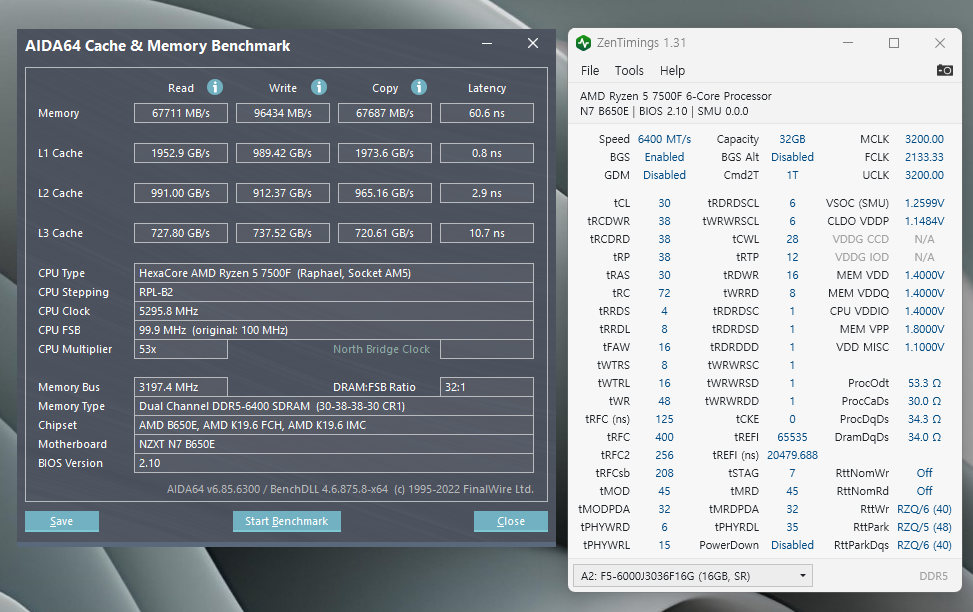Expand the A2 memory module dropdown
This screenshot has height=612, width=973.
click(x=692, y=576)
